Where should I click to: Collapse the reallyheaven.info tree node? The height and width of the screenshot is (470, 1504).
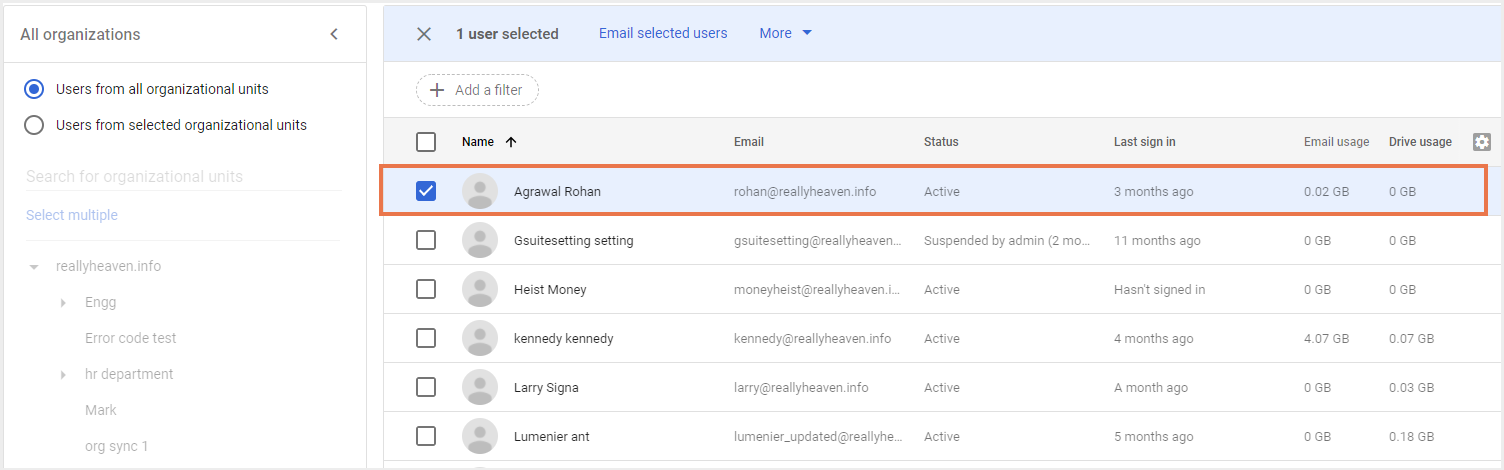pyautogui.click(x=34, y=267)
